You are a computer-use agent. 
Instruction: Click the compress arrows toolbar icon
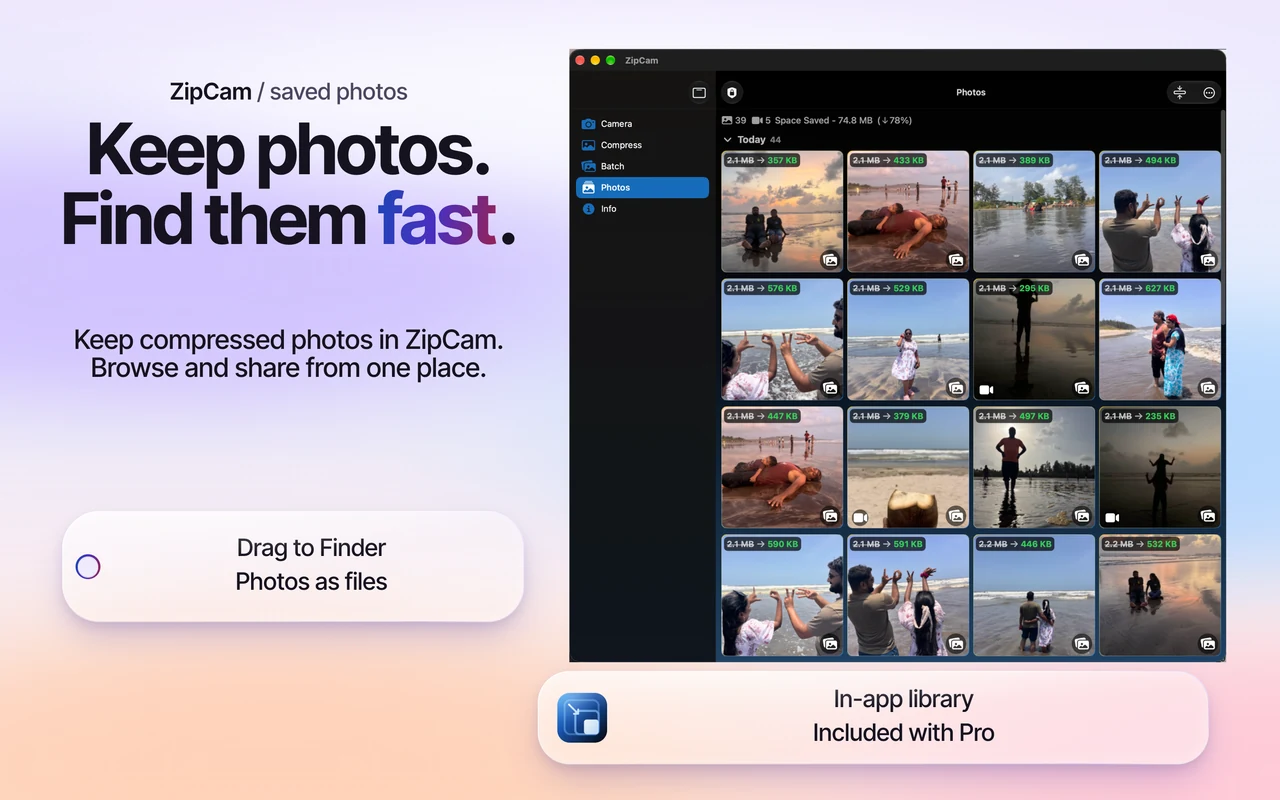(1180, 92)
